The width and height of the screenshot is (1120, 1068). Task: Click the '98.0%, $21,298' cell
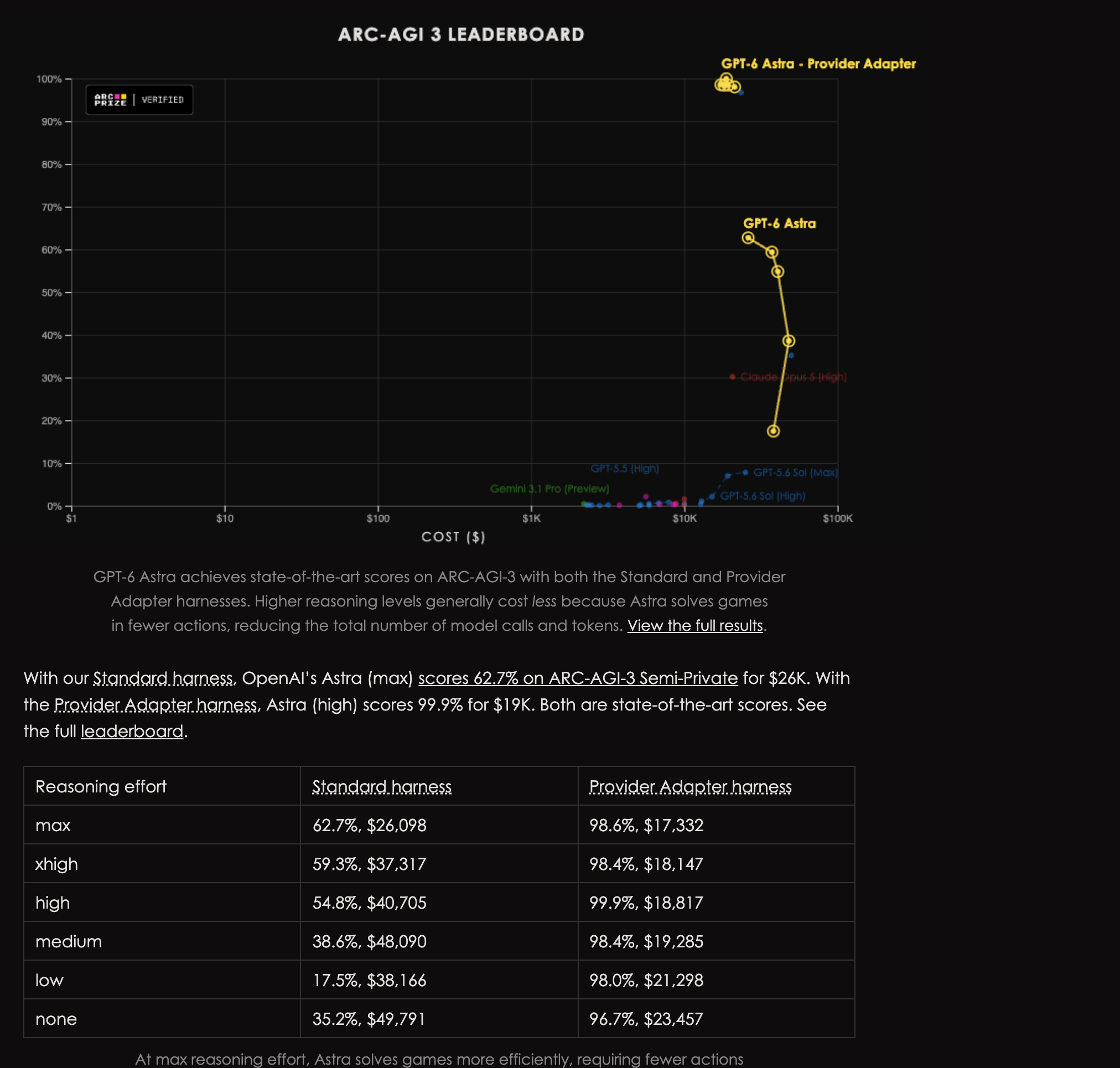point(716,980)
